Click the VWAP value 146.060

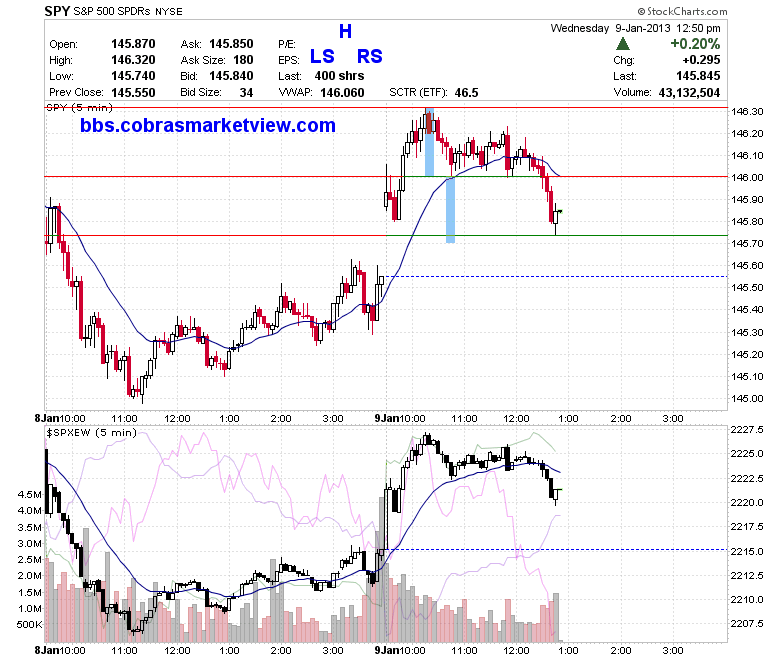342,93
